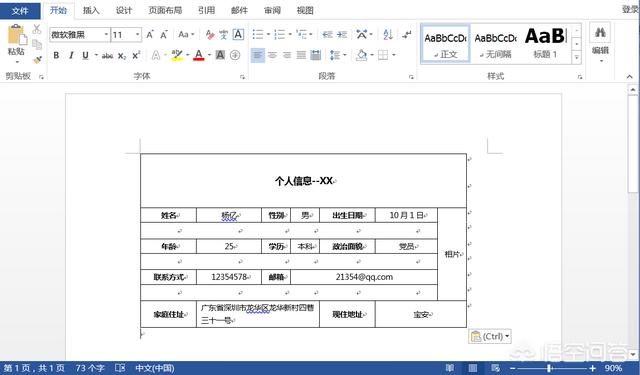Click the vertical scrollbar up arrow
Viewport: 640px width, 375px height.
[633, 90]
